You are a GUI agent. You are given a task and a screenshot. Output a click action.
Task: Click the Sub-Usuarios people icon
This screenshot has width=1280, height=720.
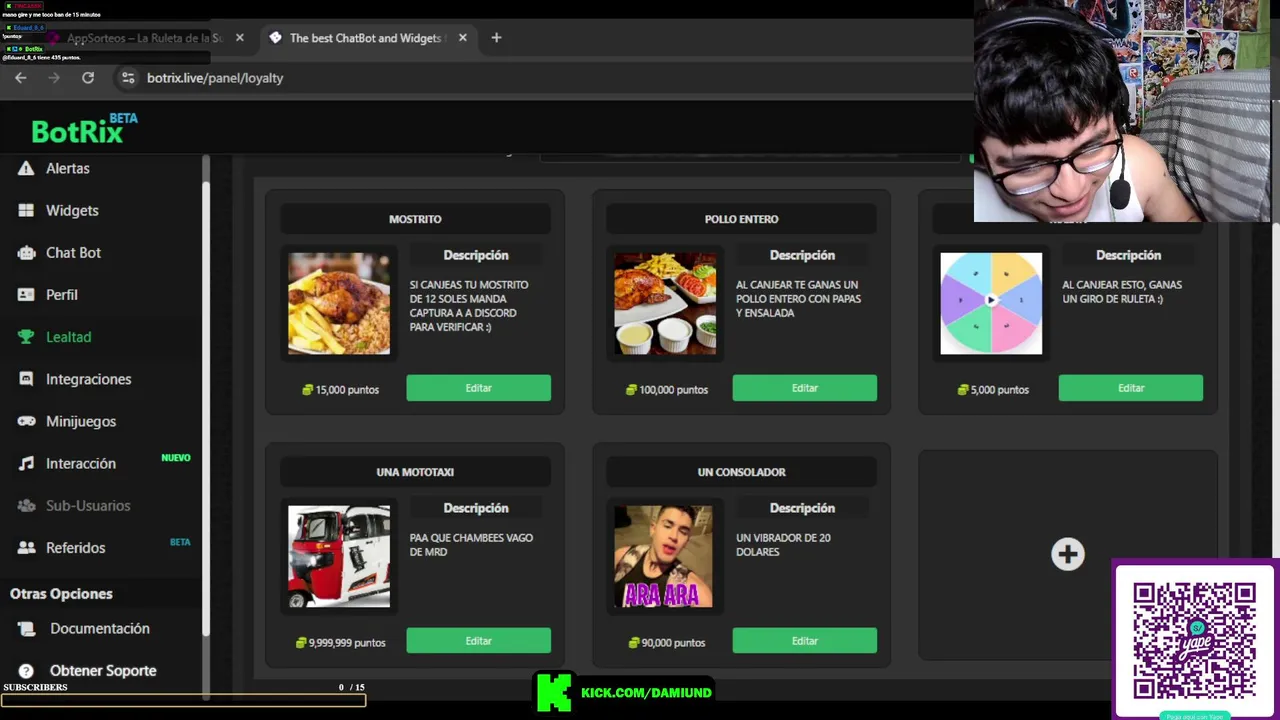[26, 505]
